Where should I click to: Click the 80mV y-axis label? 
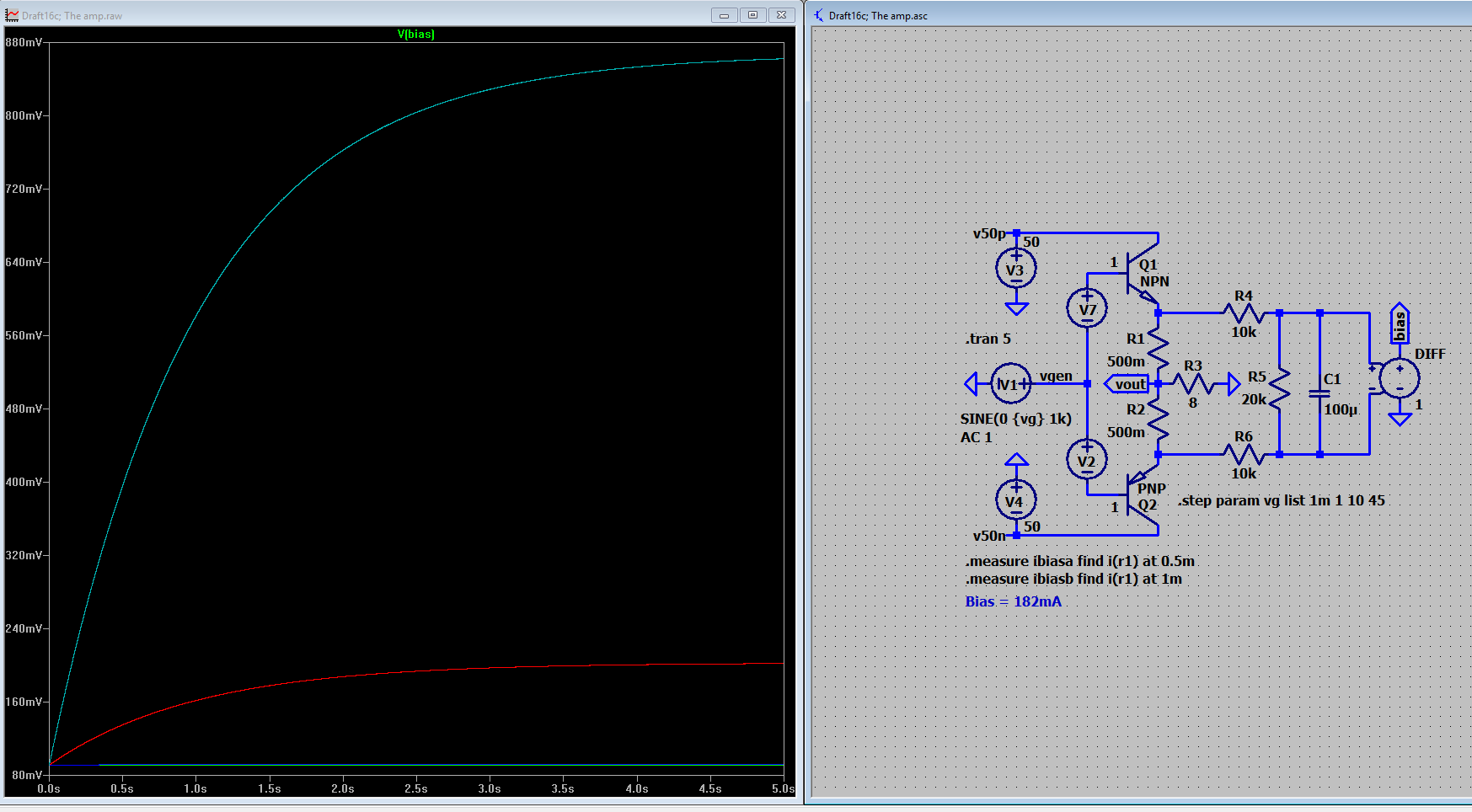point(26,775)
